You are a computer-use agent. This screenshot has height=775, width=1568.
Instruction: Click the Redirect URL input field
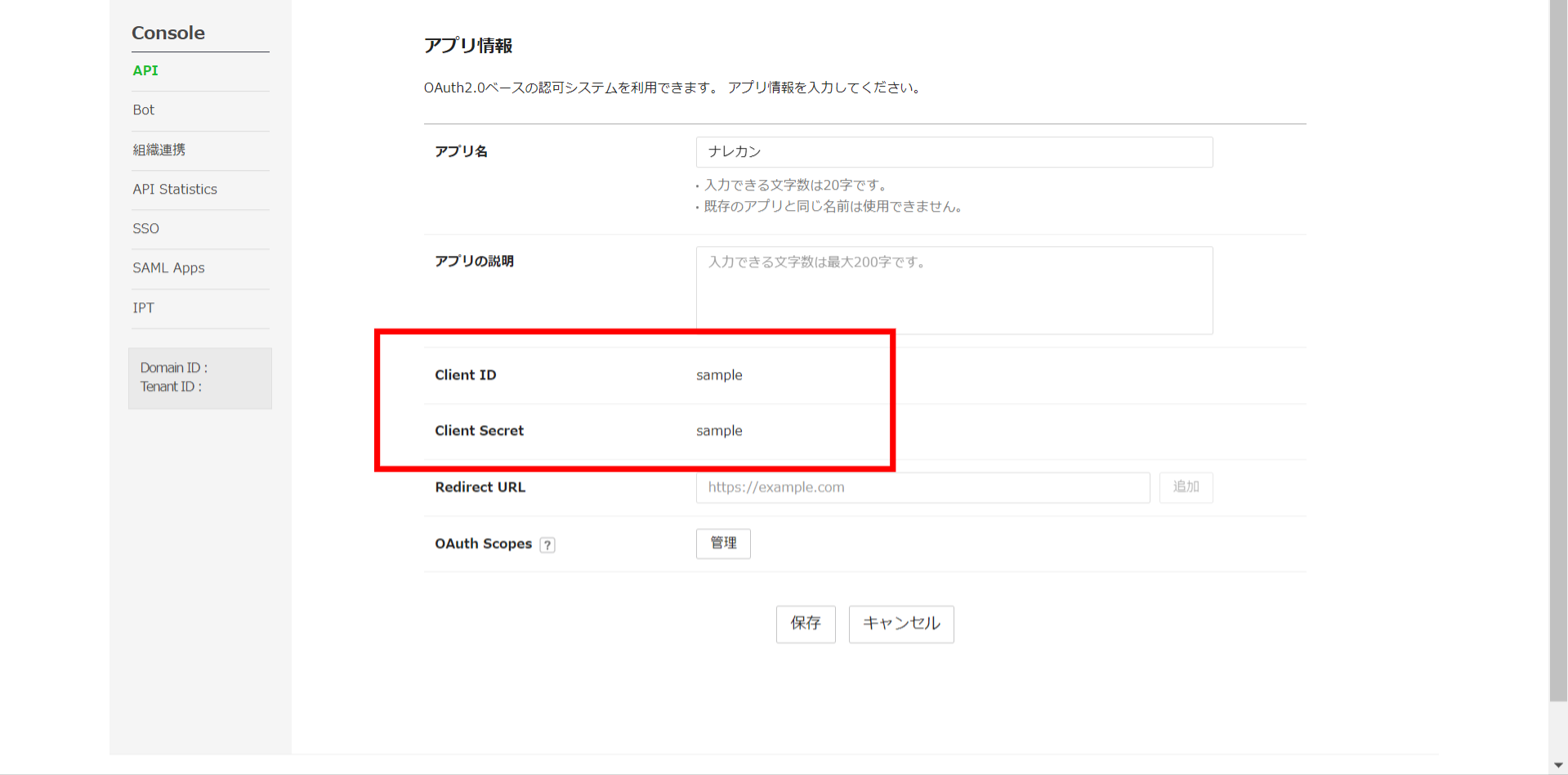pyautogui.click(x=922, y=487)
